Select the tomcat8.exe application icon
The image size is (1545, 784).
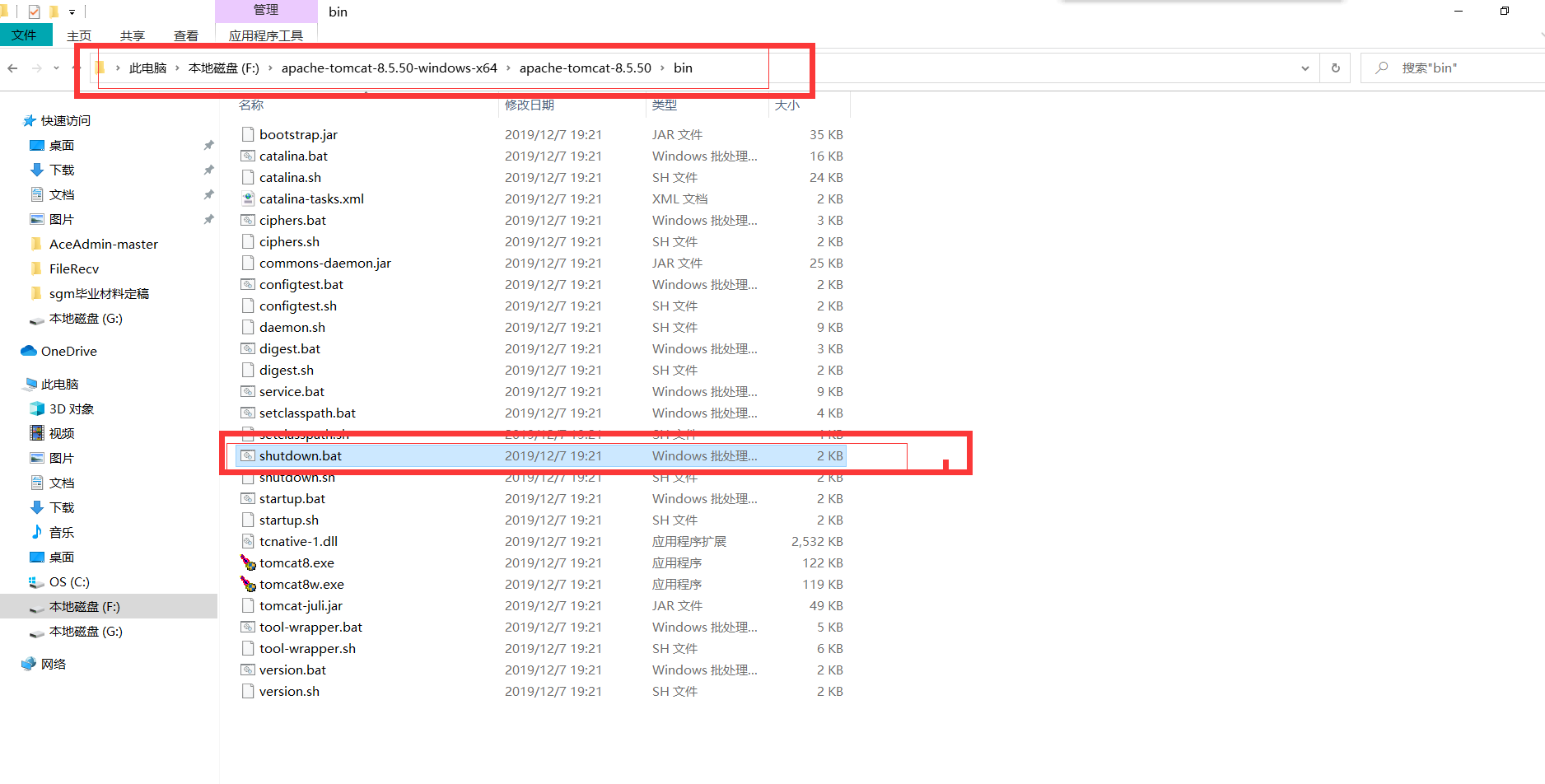point(248,562)
